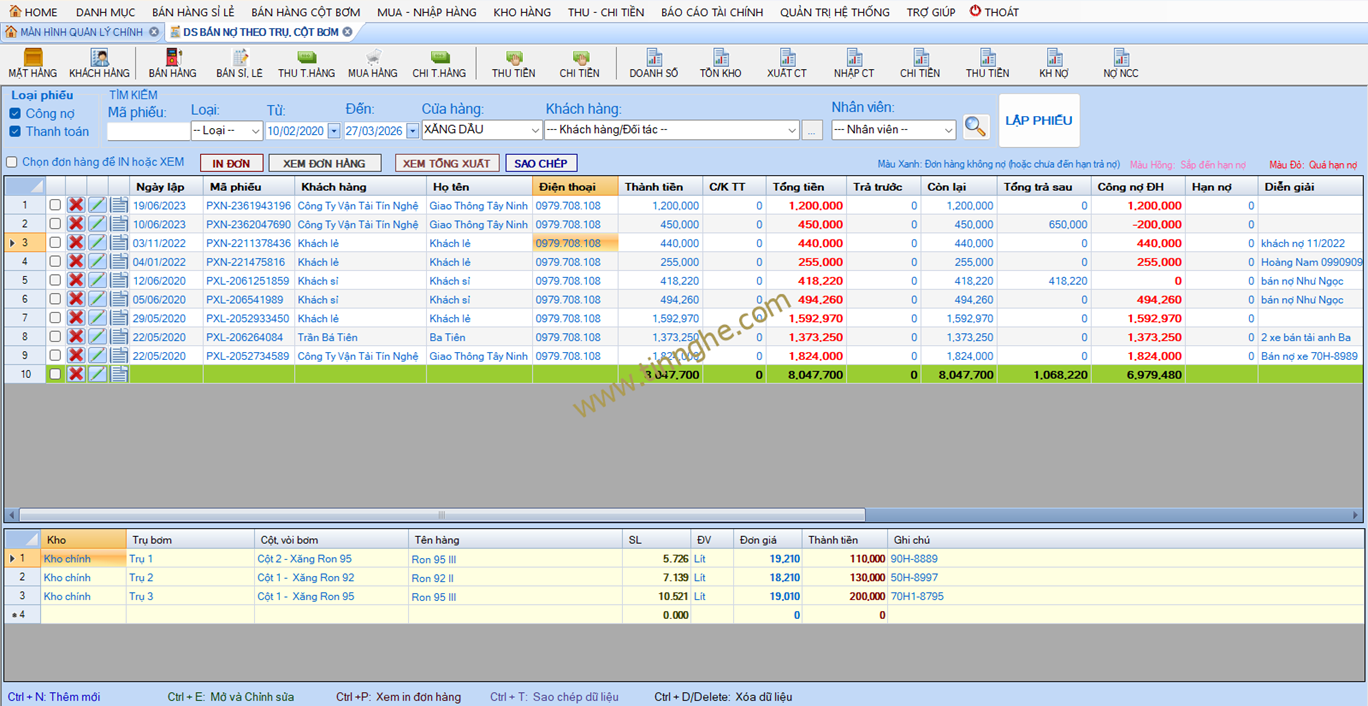Open the Nợ NCC report icon
This screenshot has height=706, width=1368.
1120,63
